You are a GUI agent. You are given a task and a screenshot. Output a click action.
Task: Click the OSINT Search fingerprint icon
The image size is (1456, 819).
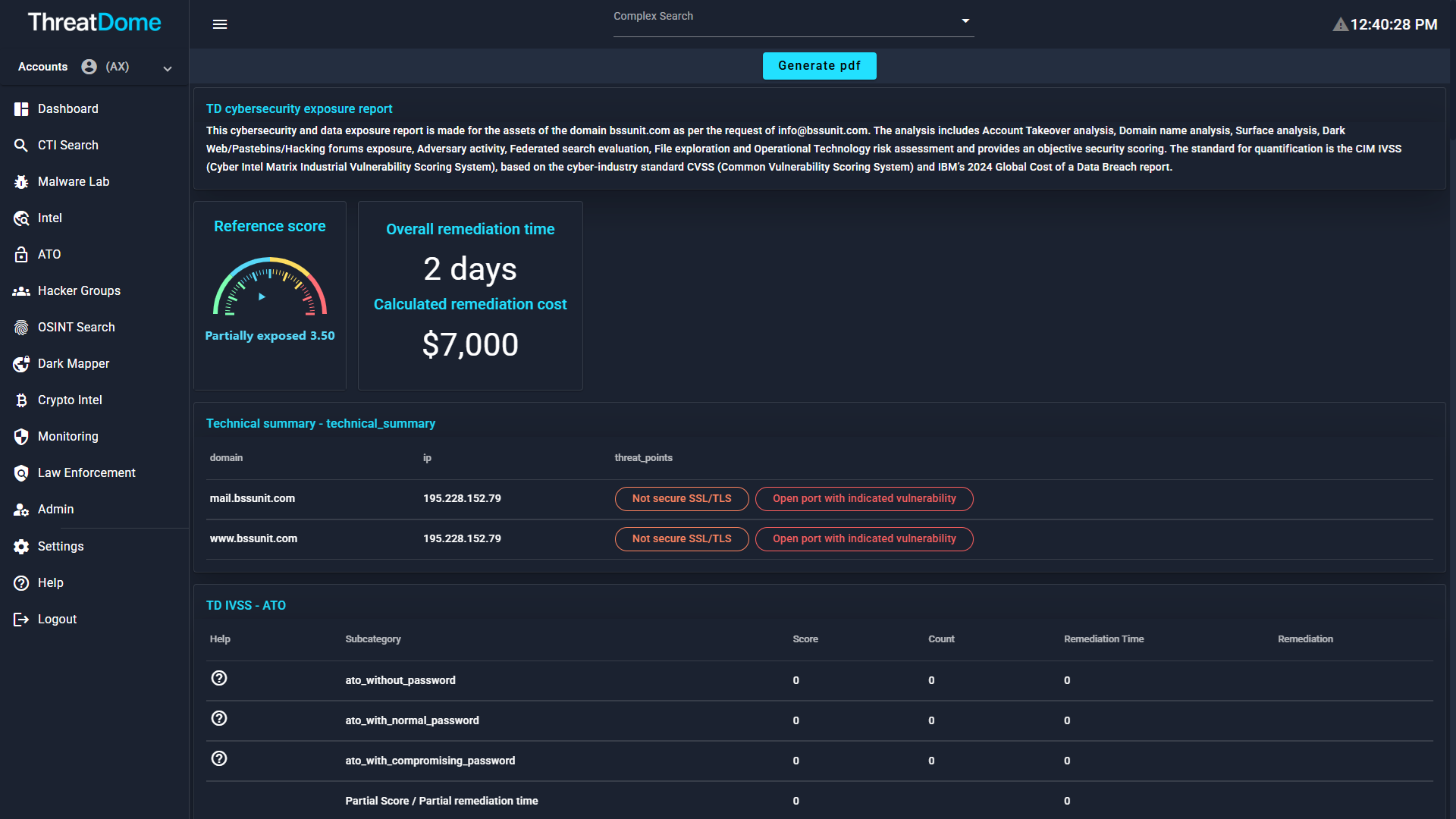pos(21,328)
